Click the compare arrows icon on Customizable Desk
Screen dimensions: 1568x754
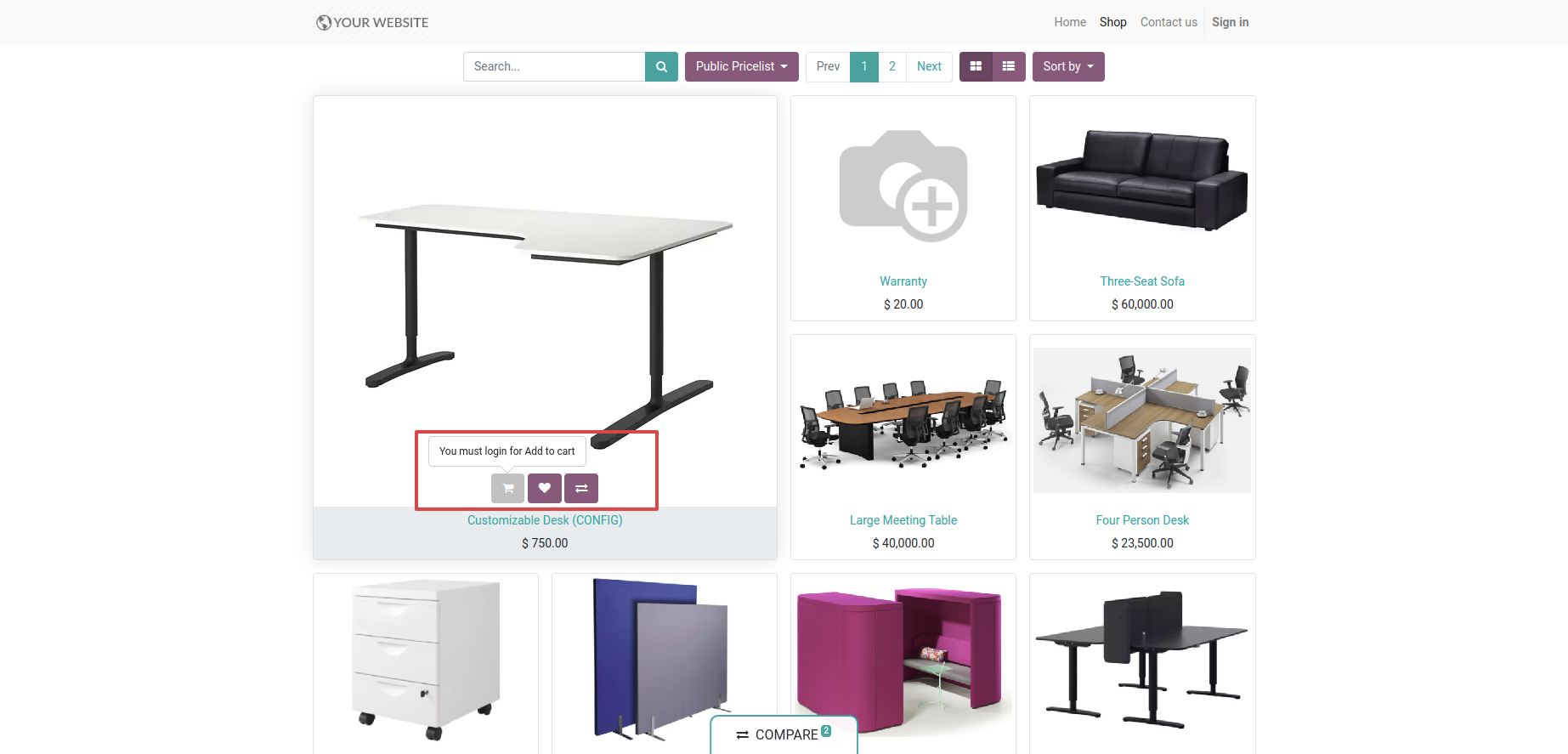coord(581,488)
